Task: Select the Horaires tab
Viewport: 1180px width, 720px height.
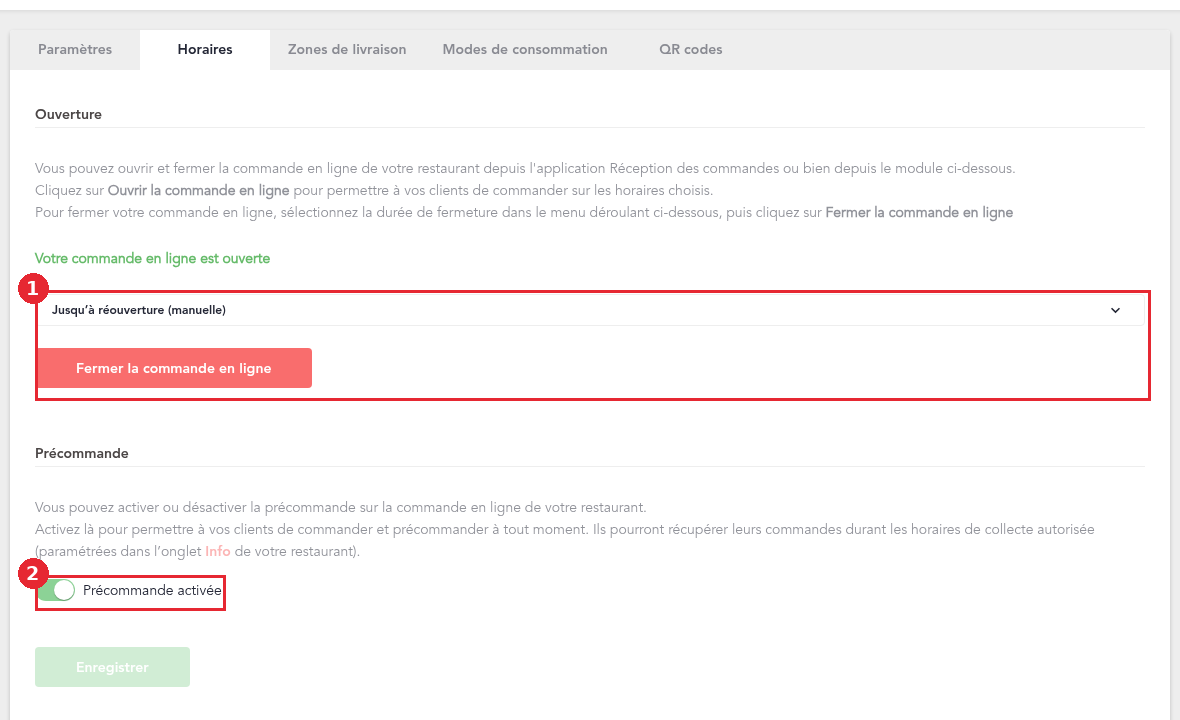Action: (x=205, y=50)
